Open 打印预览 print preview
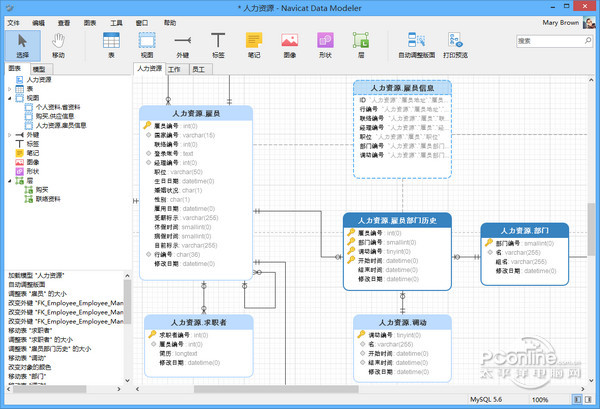600x409 pixels. pos(455,46)
